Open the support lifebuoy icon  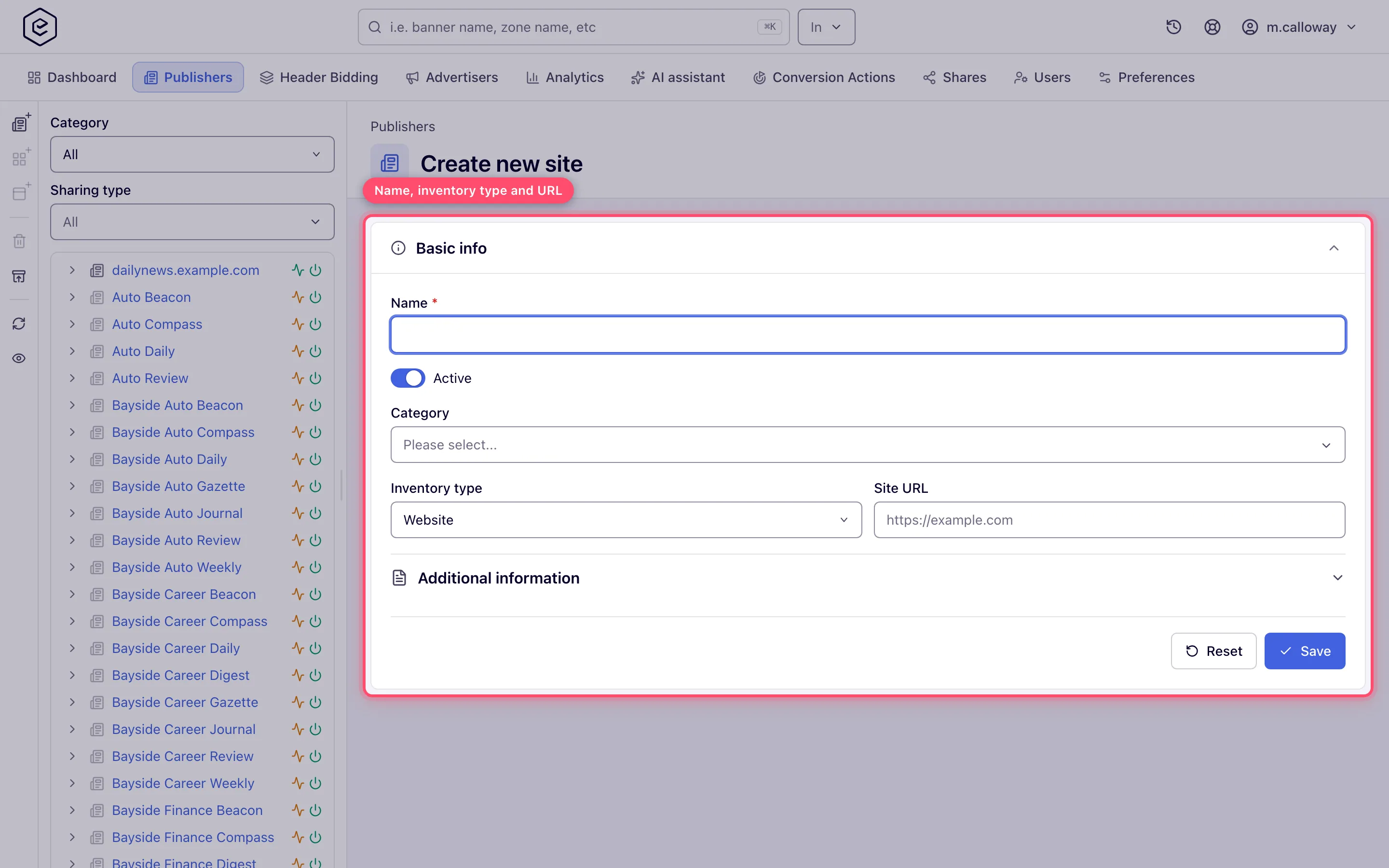coord(1212,27)
